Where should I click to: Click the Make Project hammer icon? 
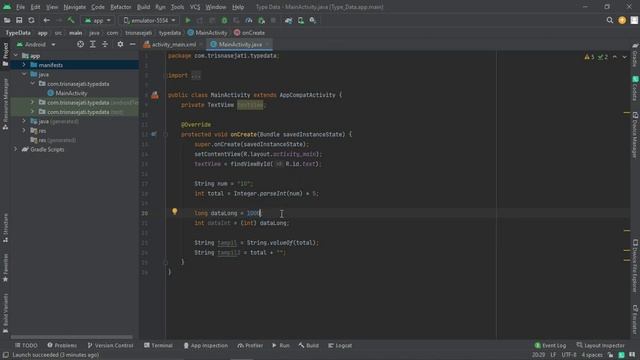(71, 20)
